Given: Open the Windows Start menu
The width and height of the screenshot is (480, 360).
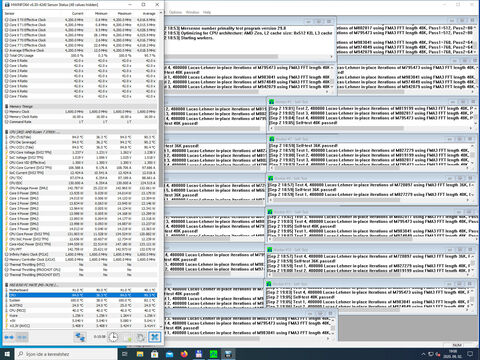Looking at the screenshot, I should tap(7, 354).
